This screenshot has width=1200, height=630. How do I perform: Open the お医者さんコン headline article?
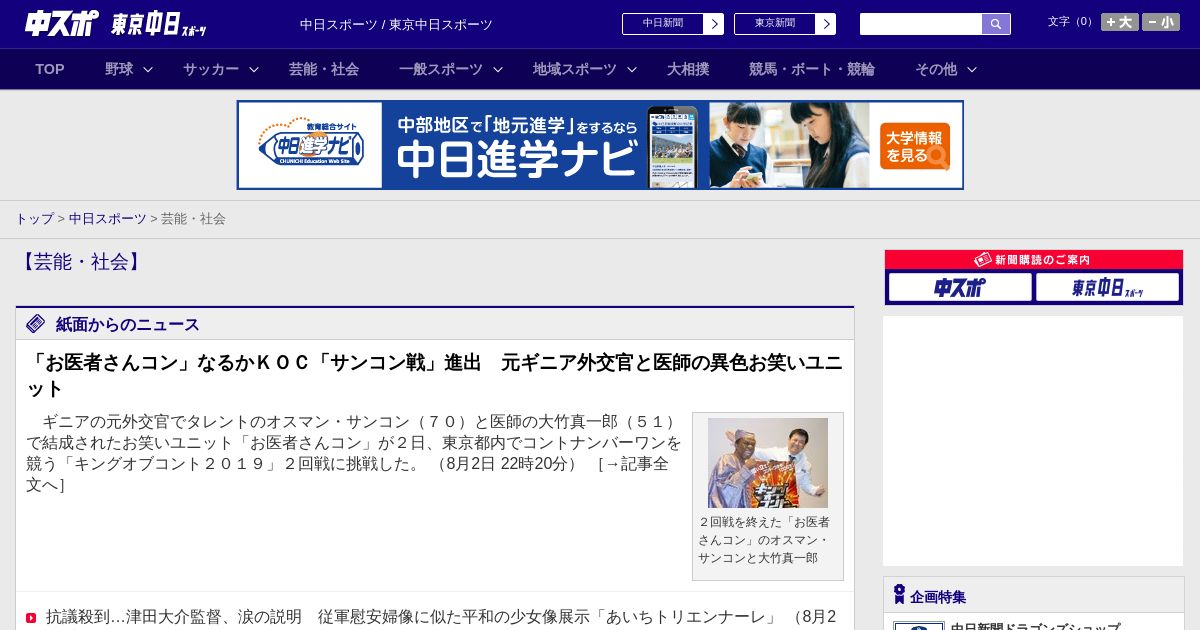click(434, 375)
